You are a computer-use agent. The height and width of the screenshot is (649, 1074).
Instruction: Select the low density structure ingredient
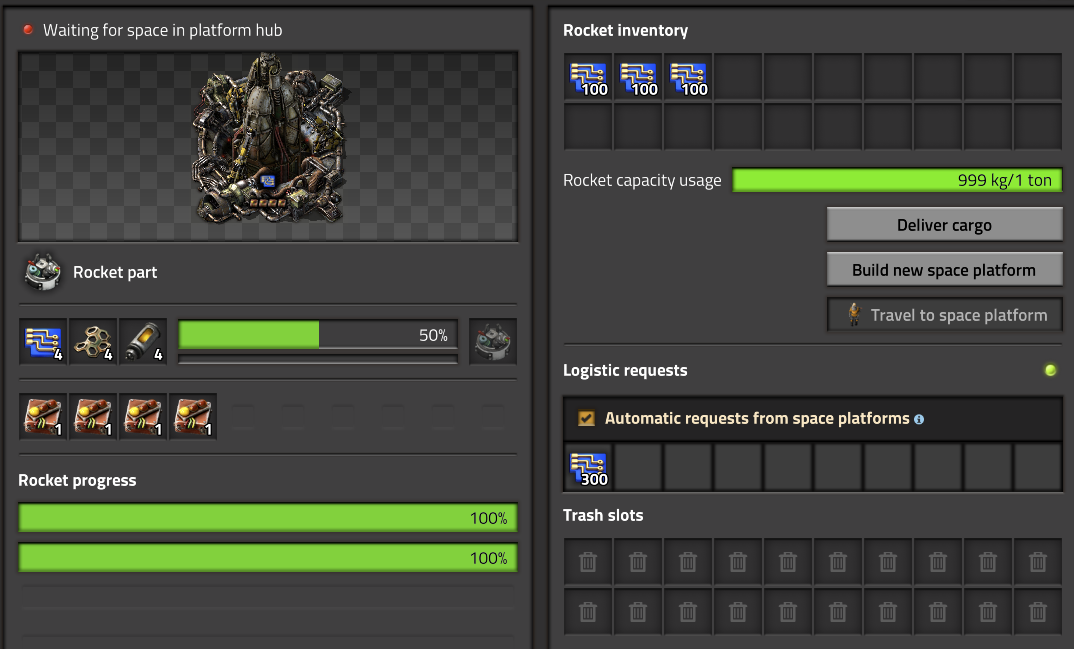tap(93, 342)
